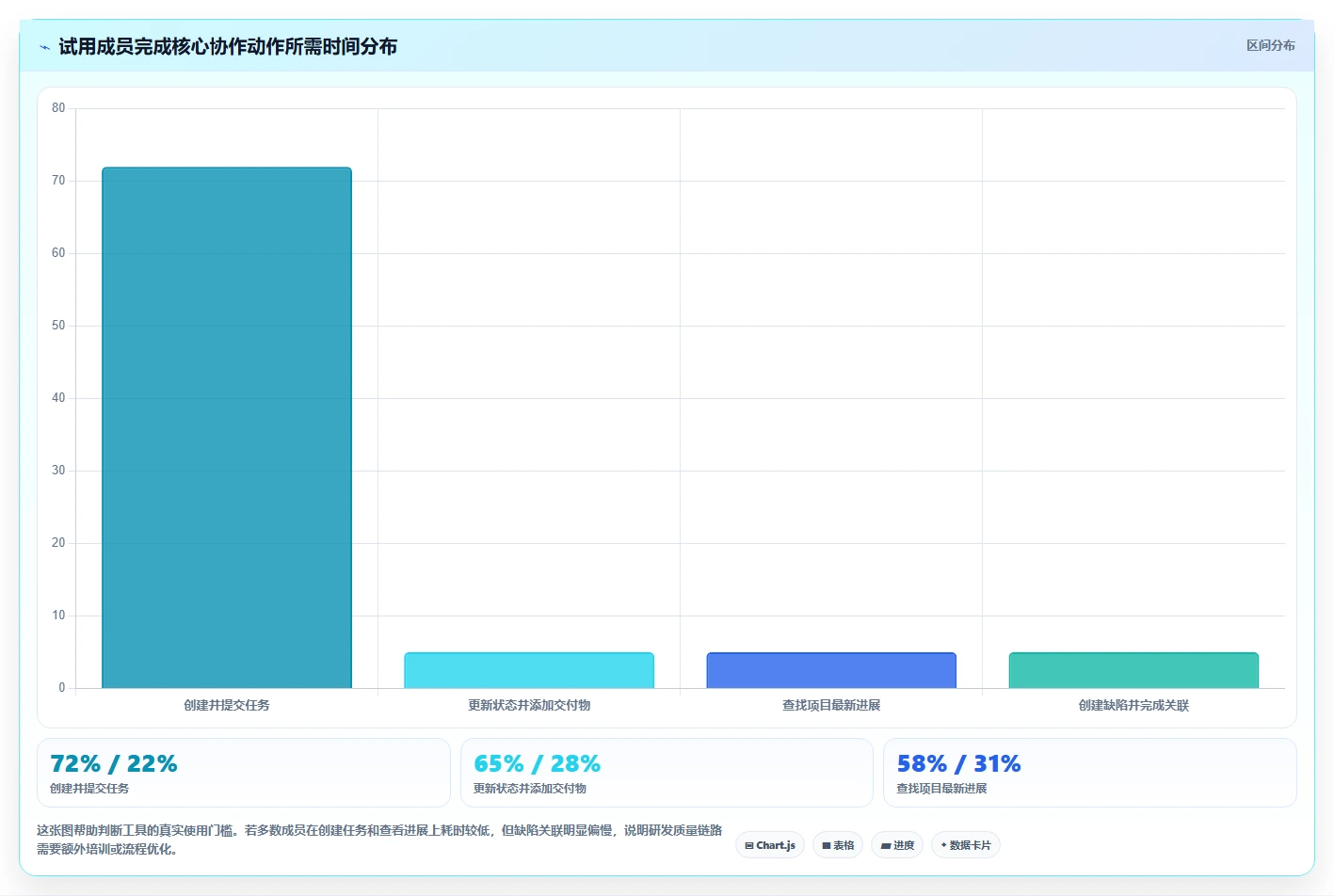
Task: Click the 创建并提交任务 x-axis label
Action: (x=227, y=705)
